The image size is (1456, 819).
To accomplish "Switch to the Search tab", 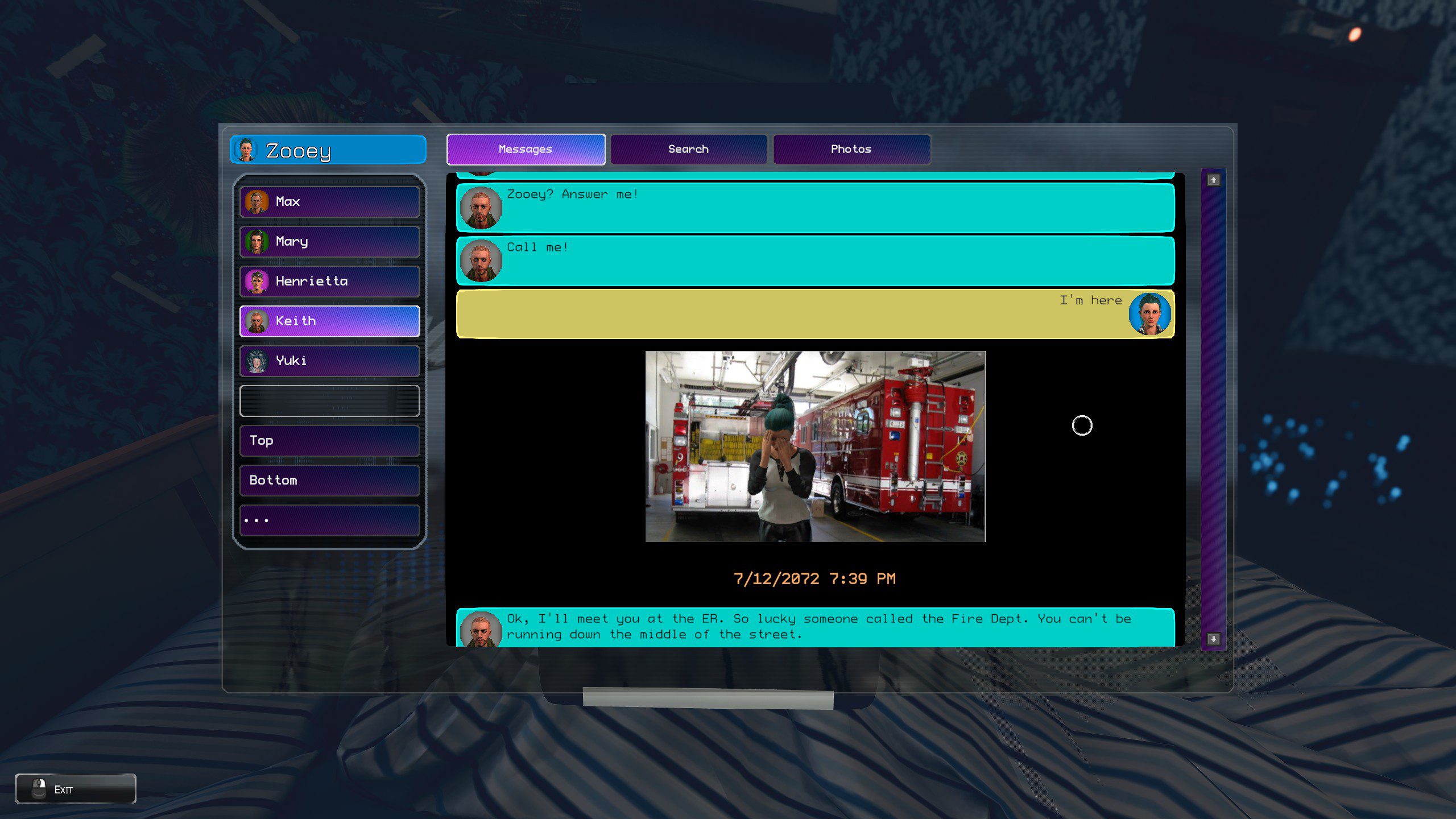I will [689, 150].
